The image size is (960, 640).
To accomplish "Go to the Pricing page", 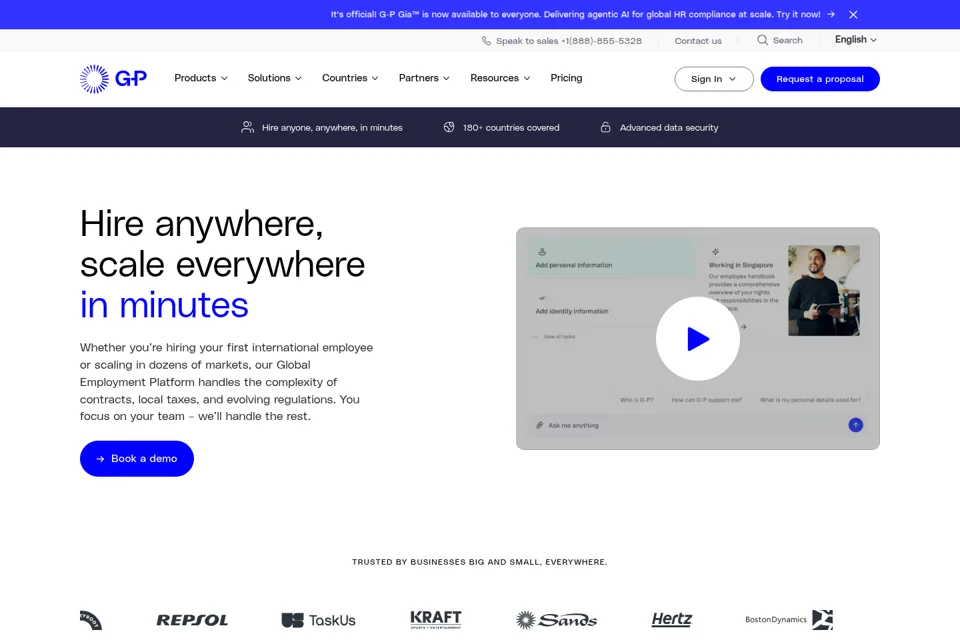I will pyautogui.click(x=566, y=78).
